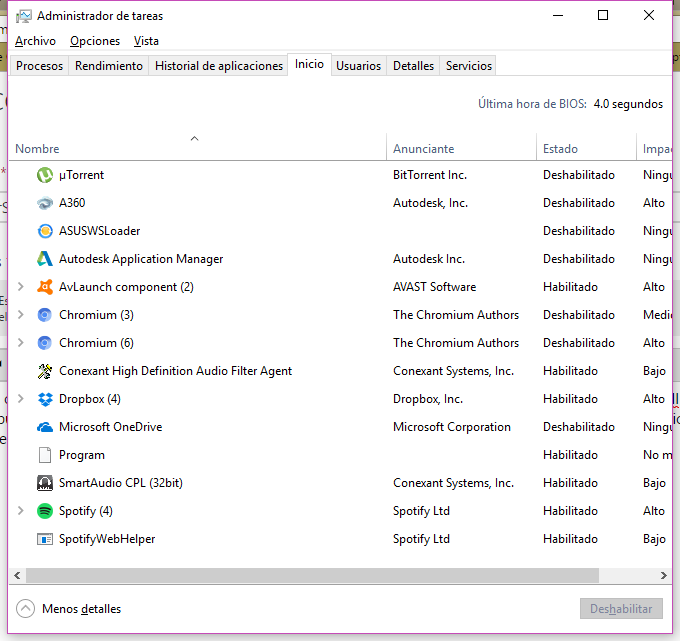The height and width of the screenshot is (641, 680).
Task: Click the Task Manager title bar icon
Action: click(x=23, y=16)
